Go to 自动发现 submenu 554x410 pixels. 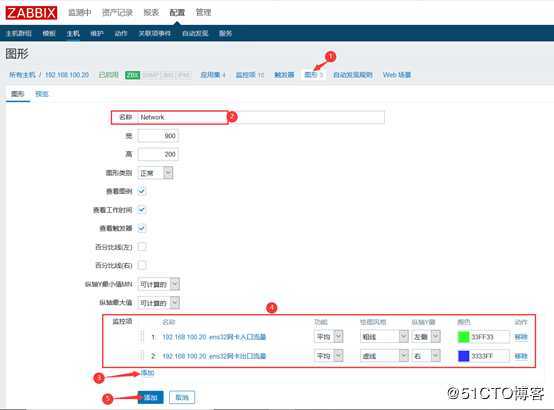pos(195,33)
